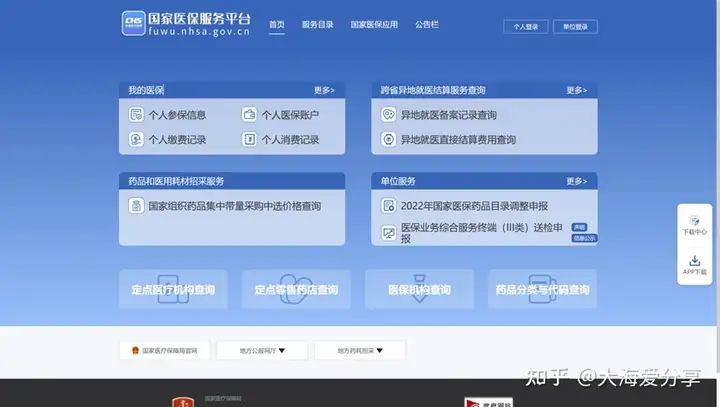720x407 pixels.
Task: Click the 个人医保账户 wallet icon
Action: click(249, 114)
